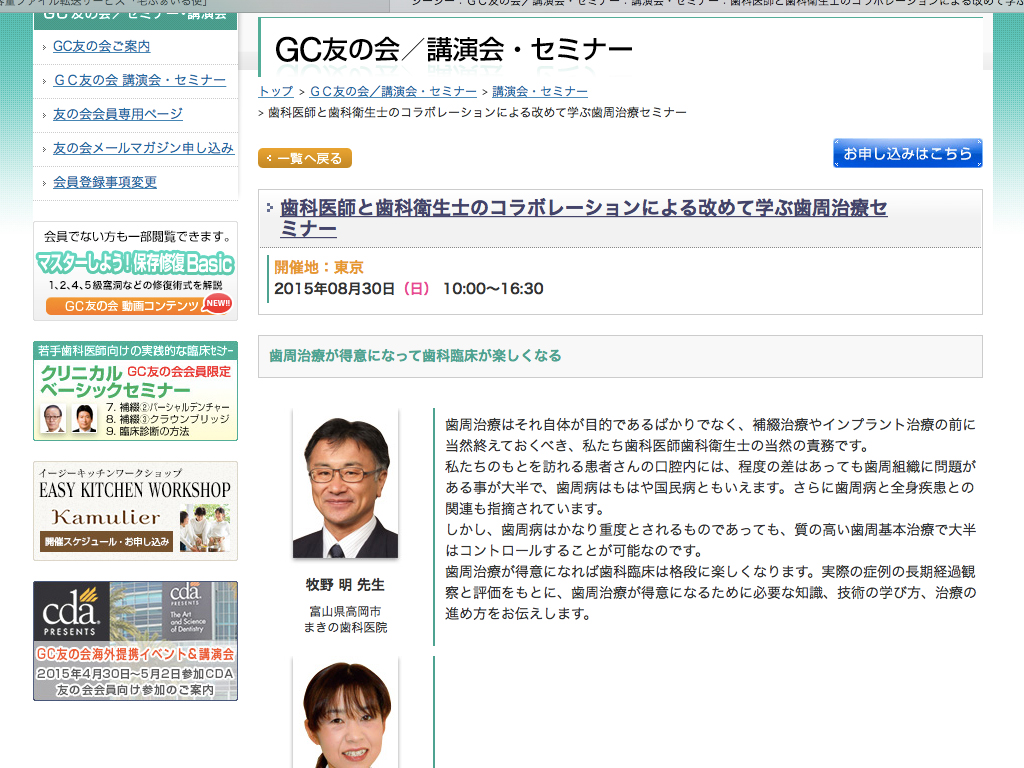Click the まきの歯科医院 text

(x=345, y=628)
